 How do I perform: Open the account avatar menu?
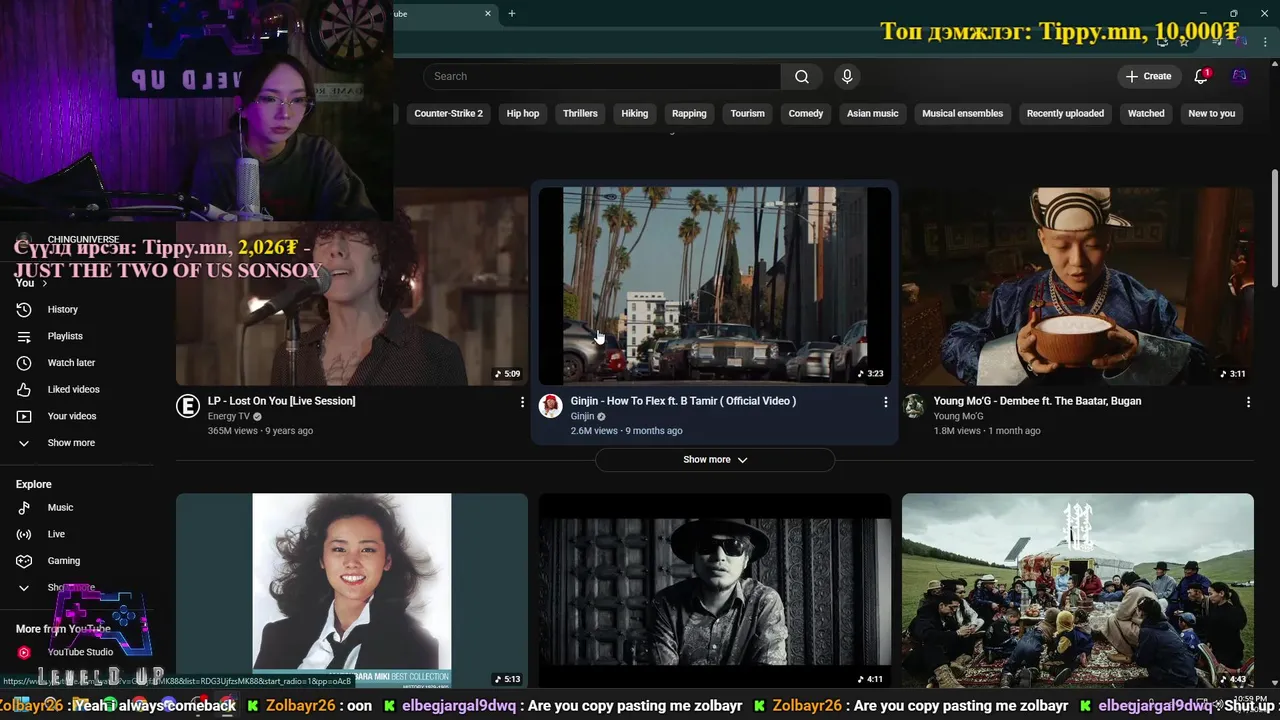(x=1240, y=76)
